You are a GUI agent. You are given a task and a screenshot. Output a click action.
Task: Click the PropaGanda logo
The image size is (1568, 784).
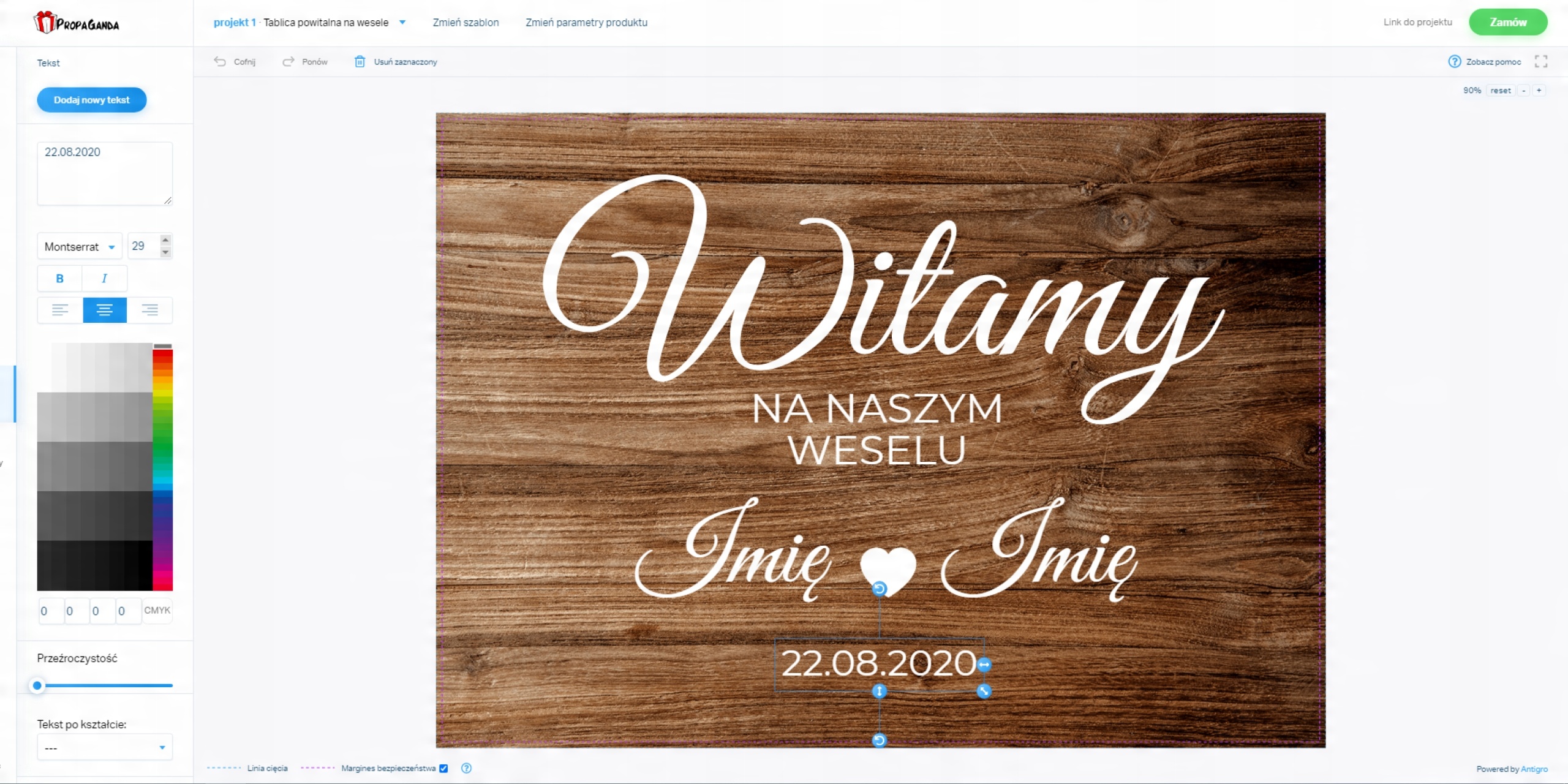[x=77, y=23]
